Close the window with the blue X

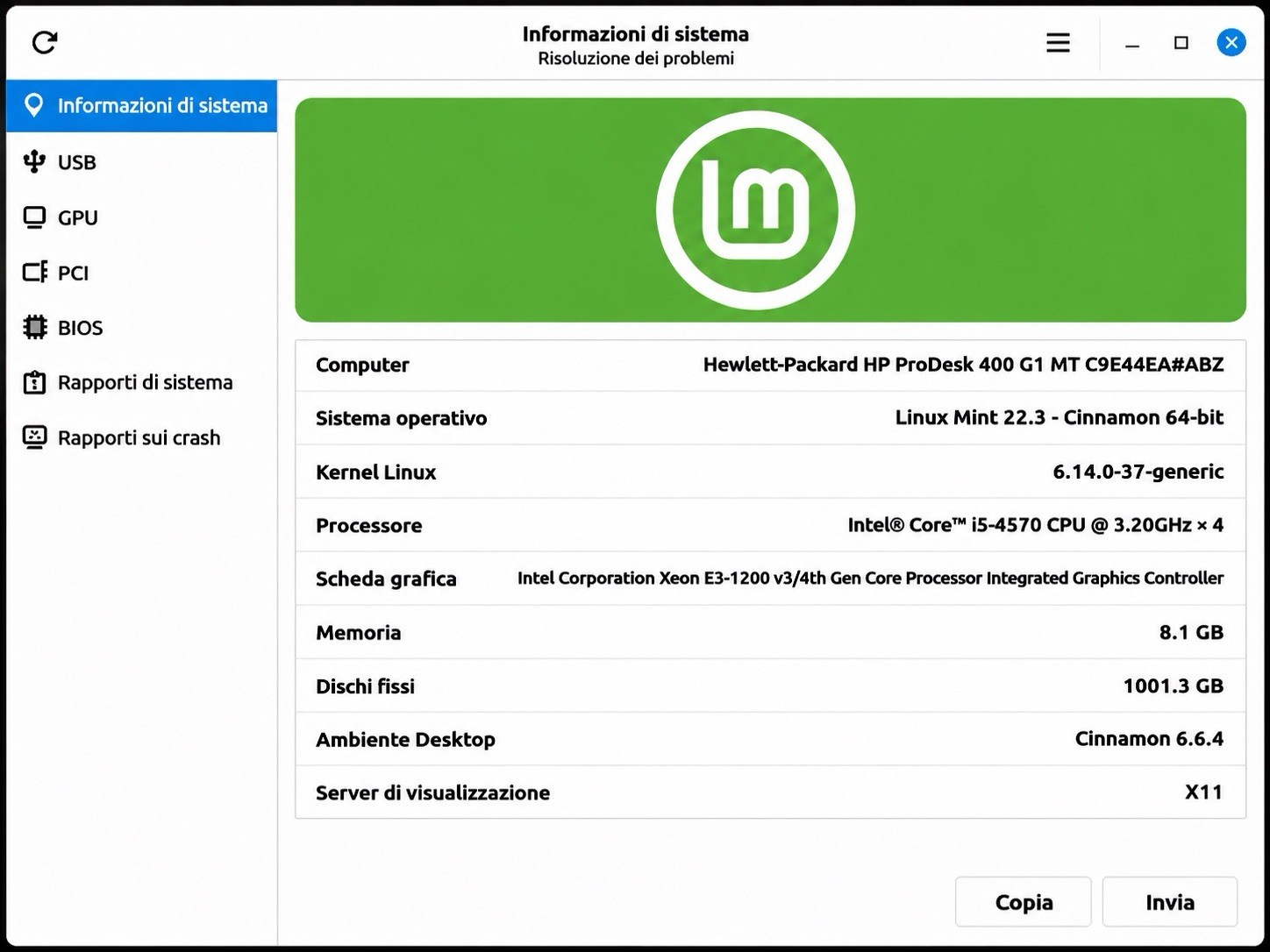coord(1231,42)
